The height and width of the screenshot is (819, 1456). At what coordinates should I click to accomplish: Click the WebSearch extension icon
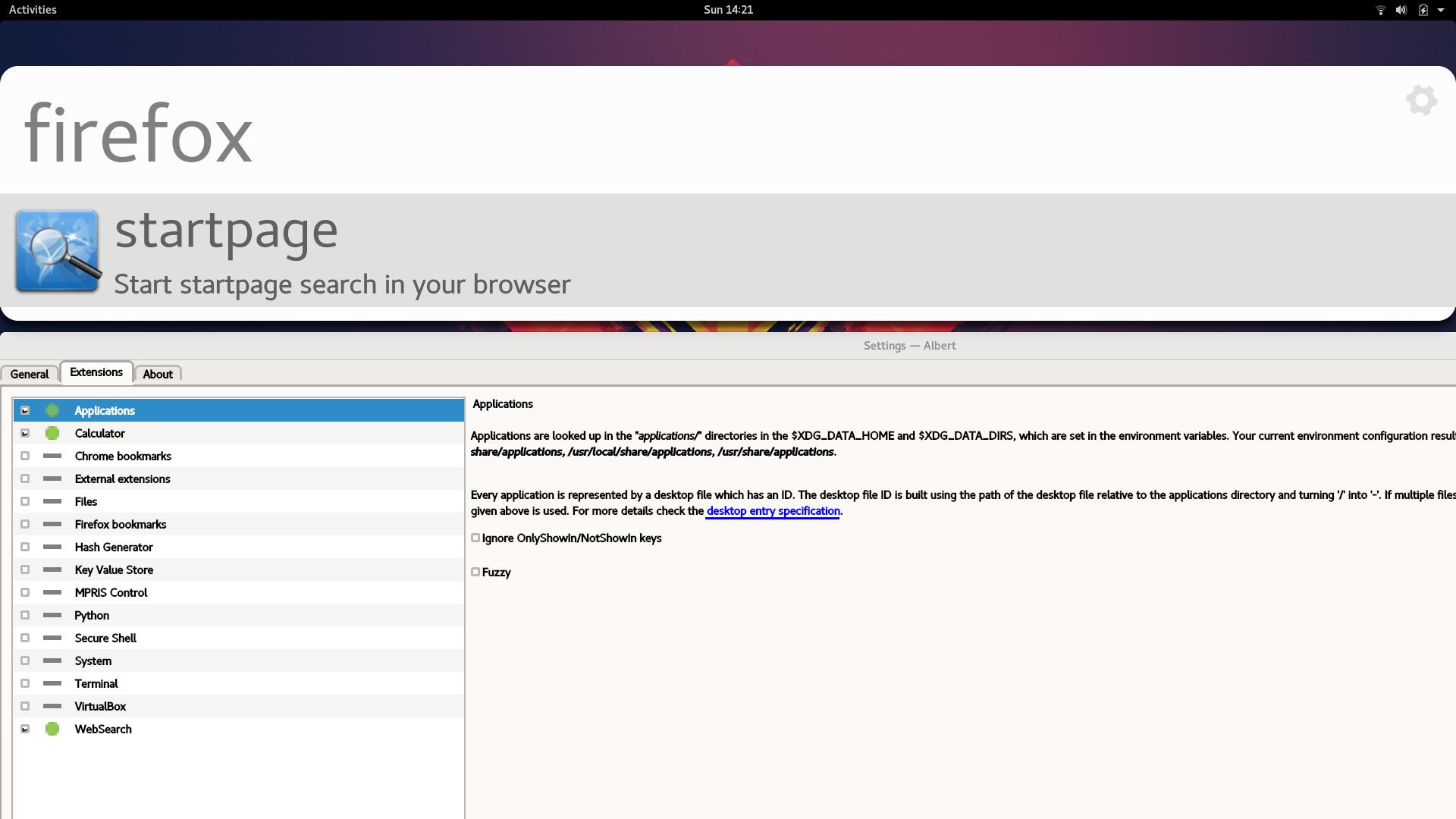click(52, 729)
